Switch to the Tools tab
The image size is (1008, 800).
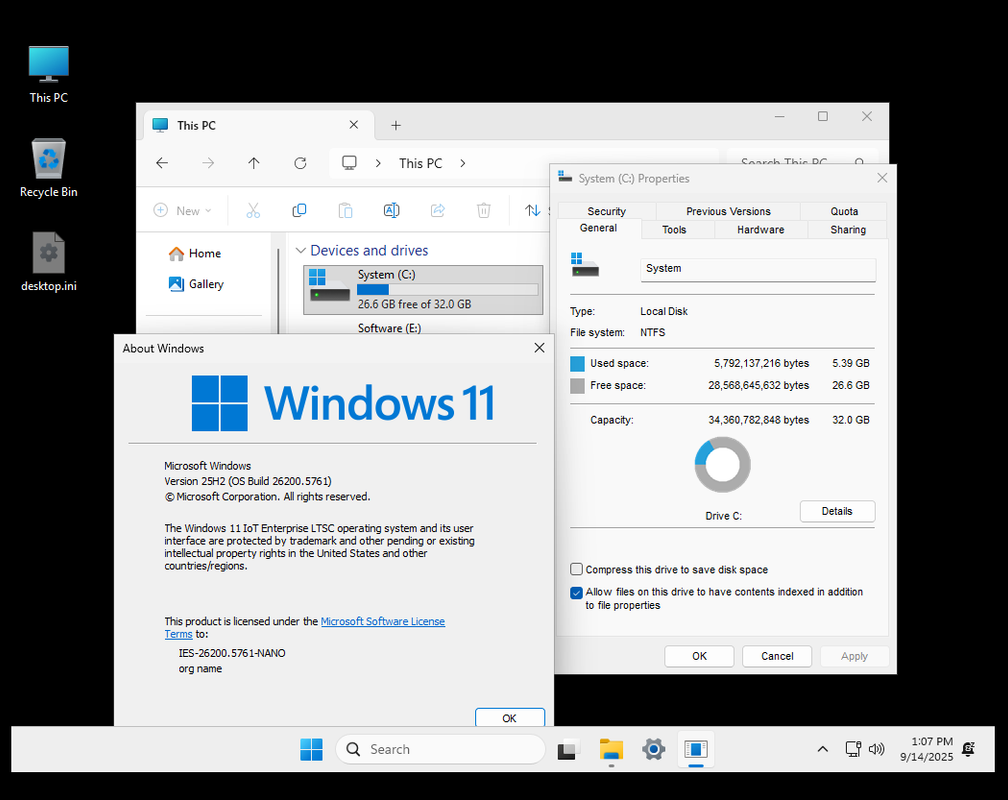click(674, 230)
